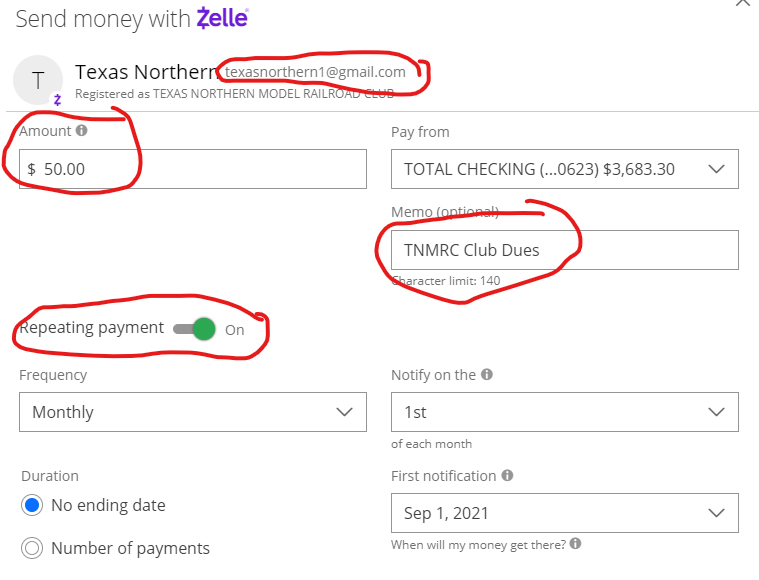Click the info icon next to First notification
This screenshot has height=580, width=759.
(x=507, y=476)
